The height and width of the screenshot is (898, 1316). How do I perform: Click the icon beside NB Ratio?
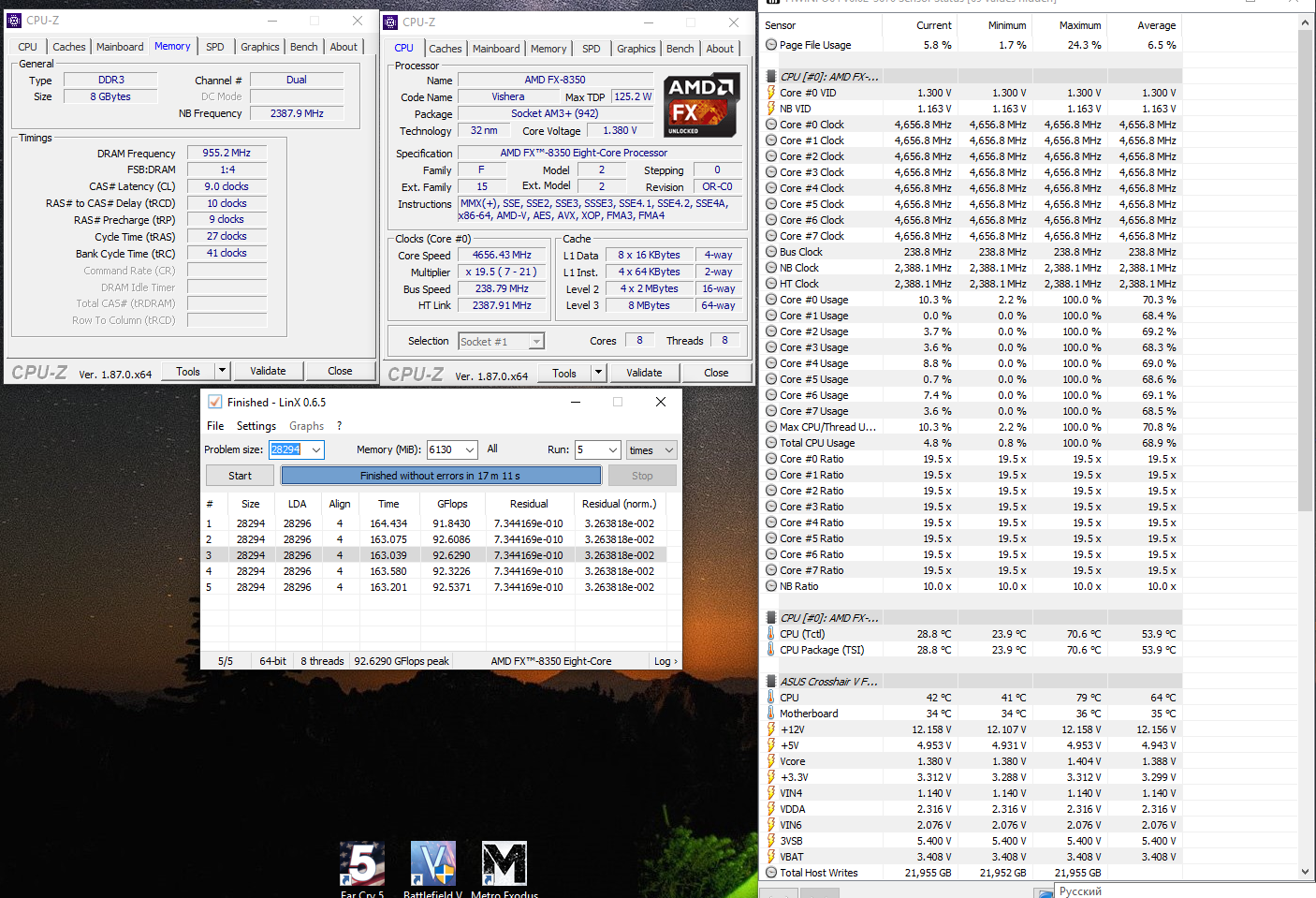[x=771, y=586]
